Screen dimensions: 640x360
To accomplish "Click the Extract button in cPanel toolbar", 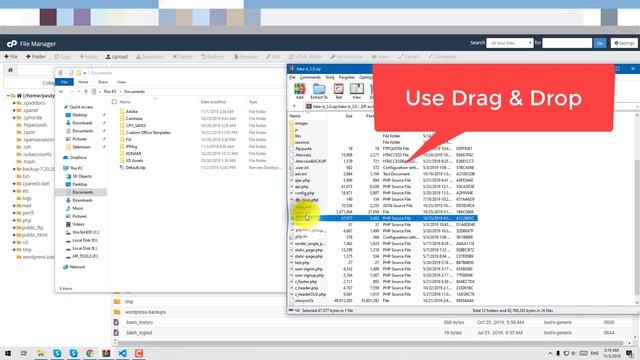I will 409,57.
